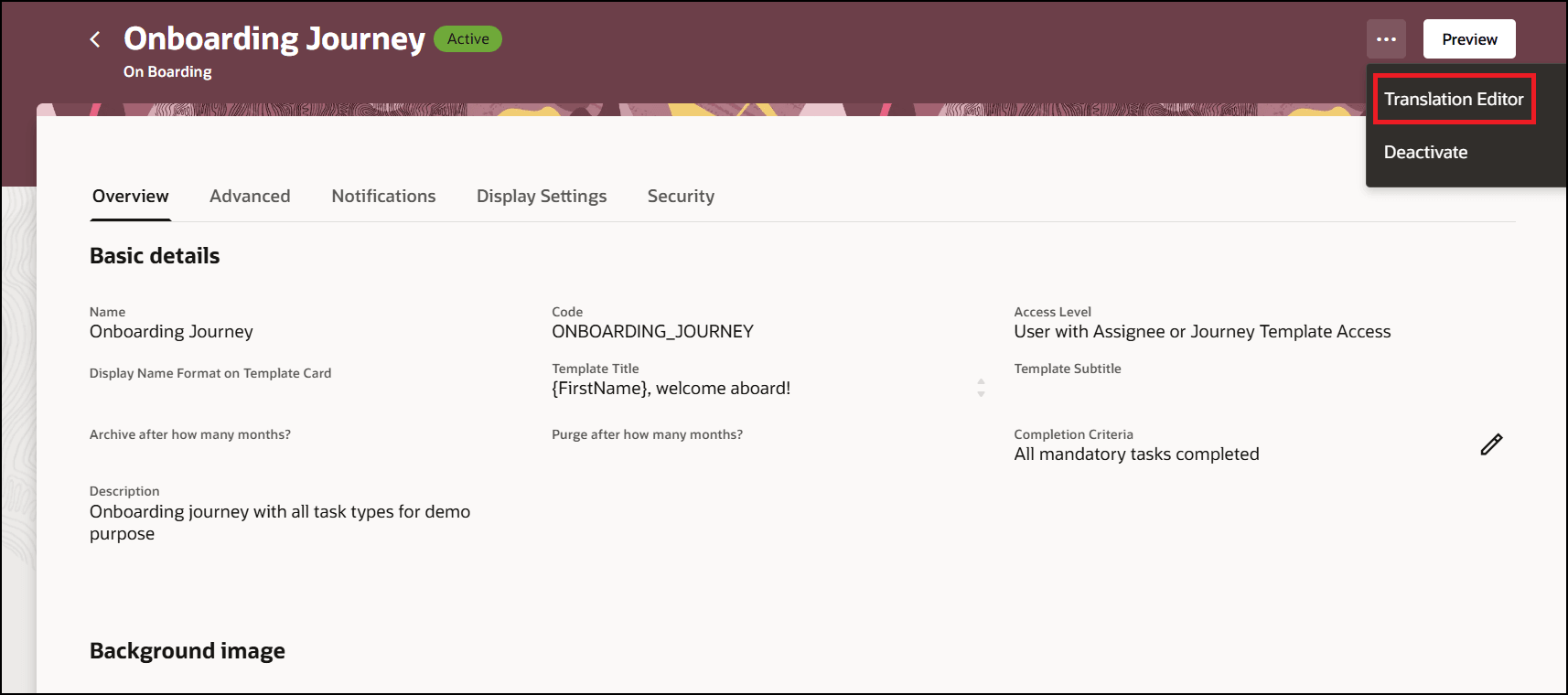
Task: Click the On Boarding subtitle text
Action: click(x=167, y=71)
